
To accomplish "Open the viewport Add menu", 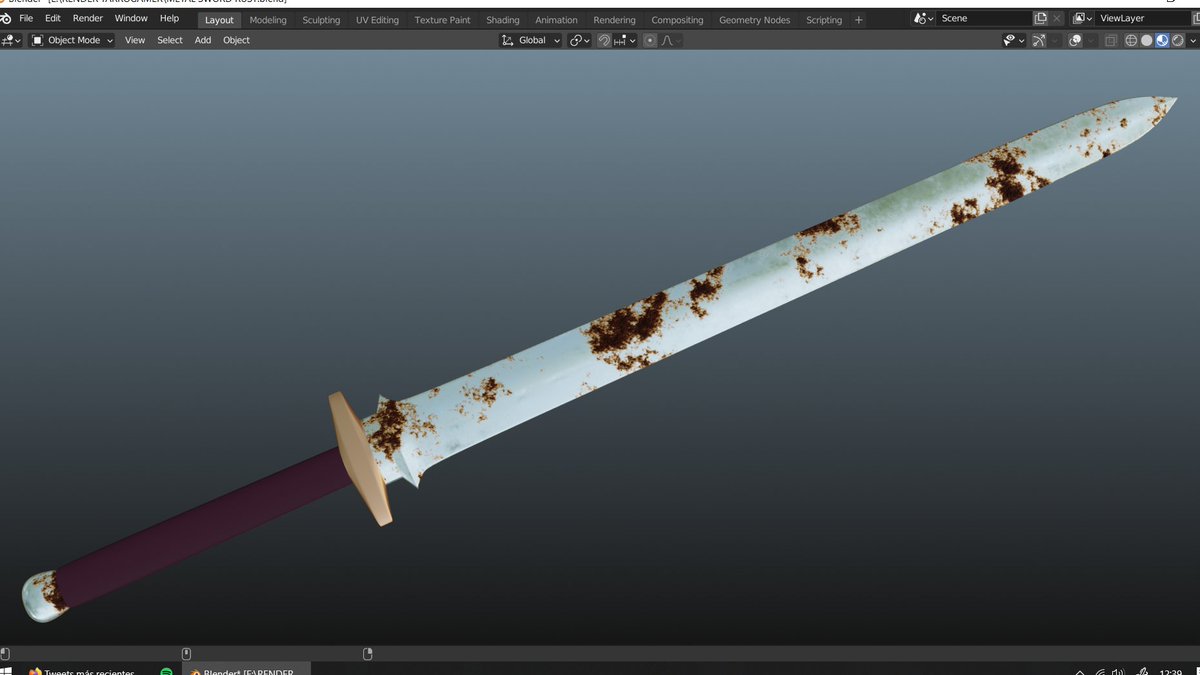I will click(x=203, y=40).
